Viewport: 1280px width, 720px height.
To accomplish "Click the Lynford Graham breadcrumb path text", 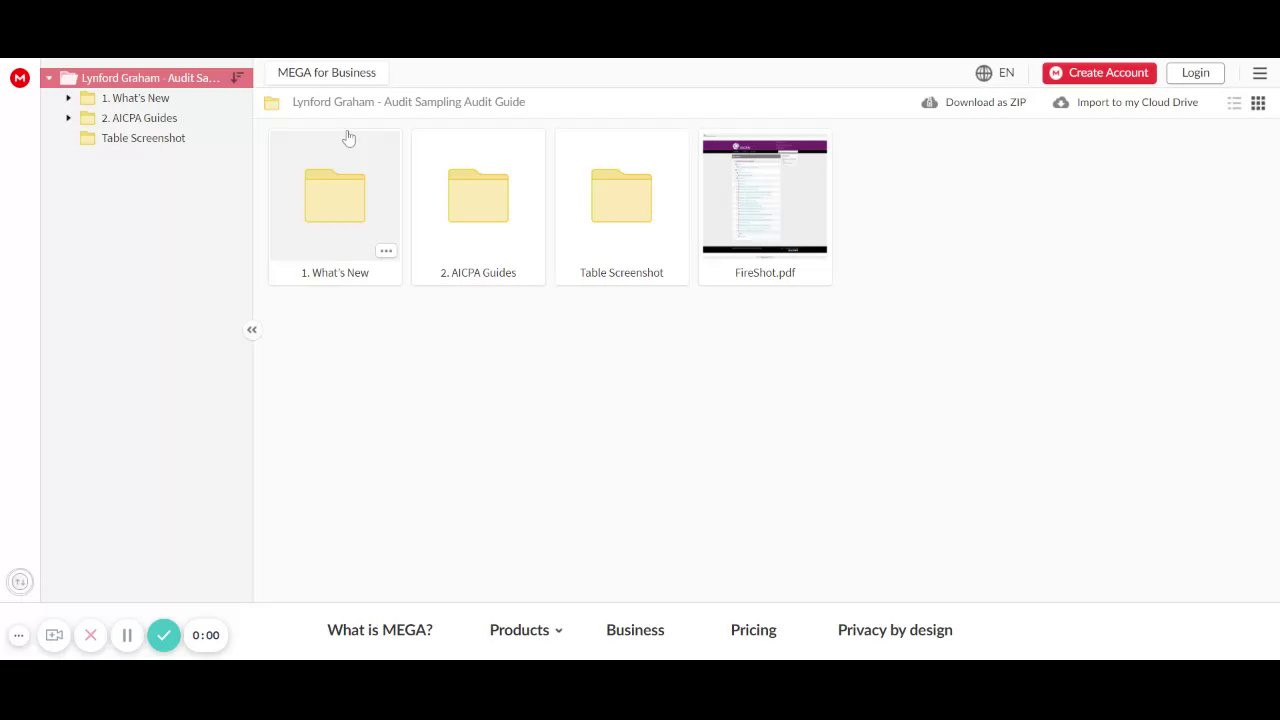I will (x=408, y=102).
